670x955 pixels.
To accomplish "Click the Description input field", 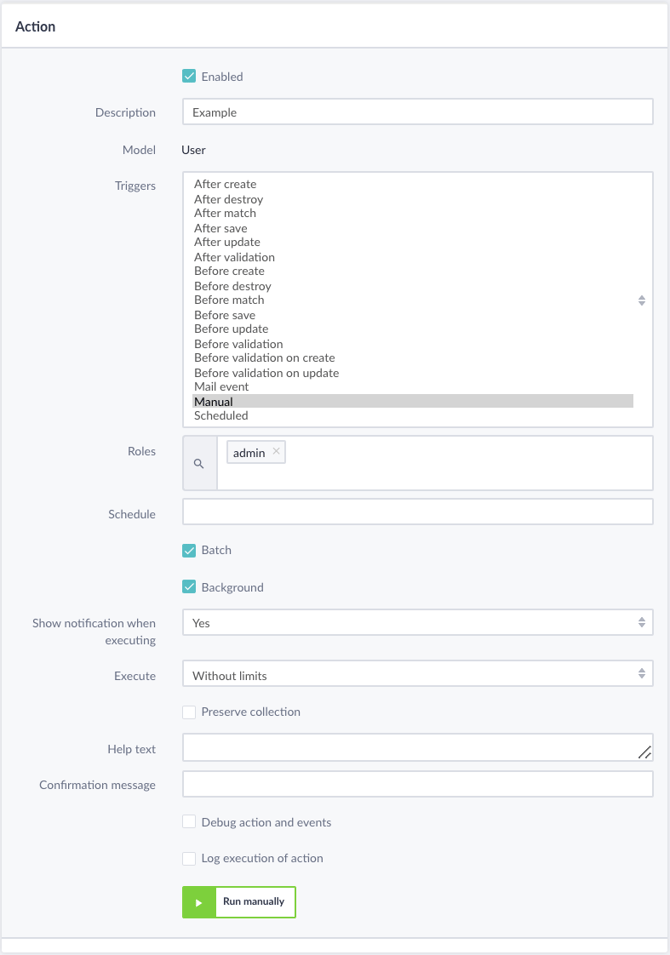I will coord(418,112).
